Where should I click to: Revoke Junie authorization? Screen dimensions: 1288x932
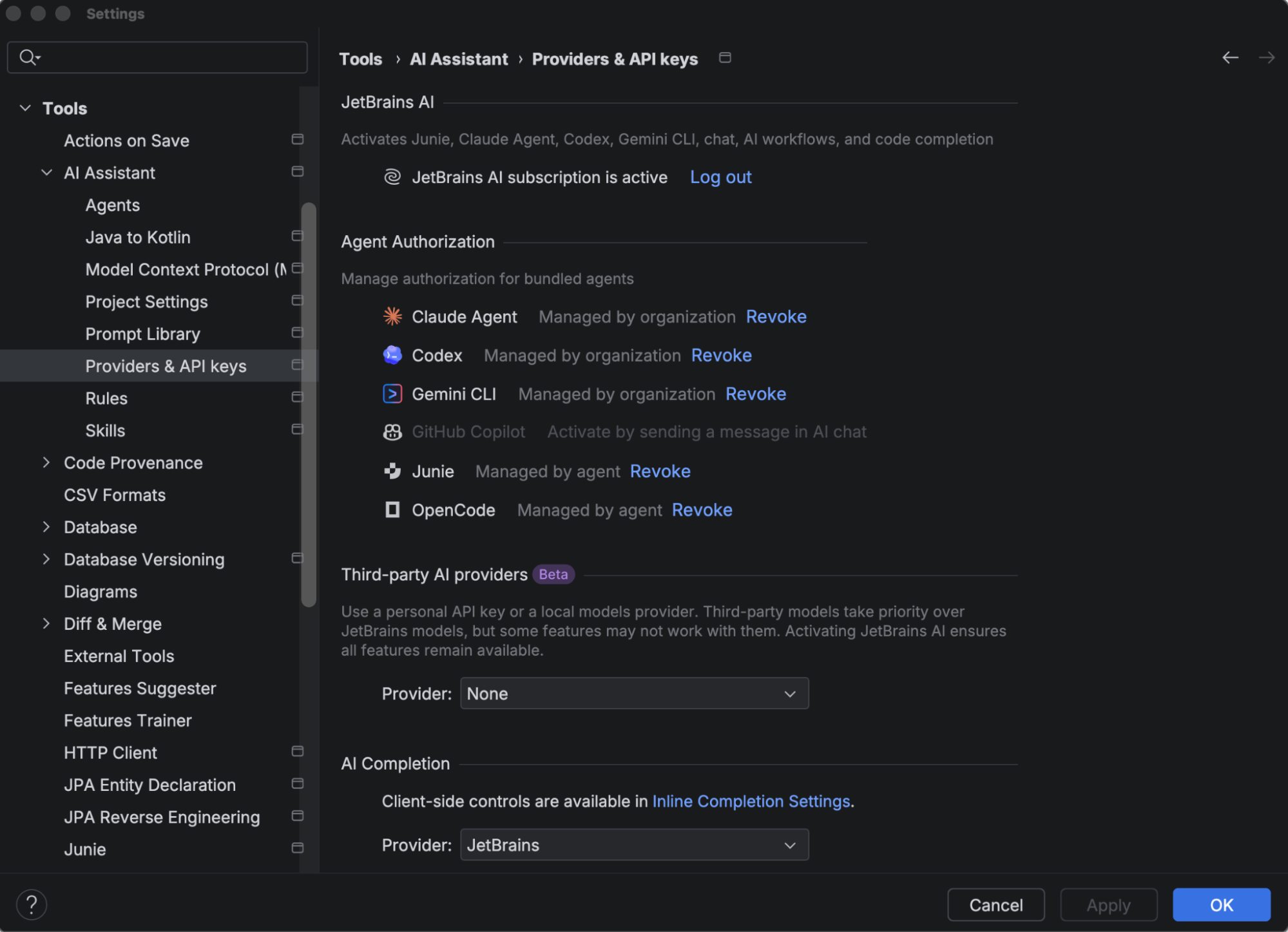click(x=660, y=471)
